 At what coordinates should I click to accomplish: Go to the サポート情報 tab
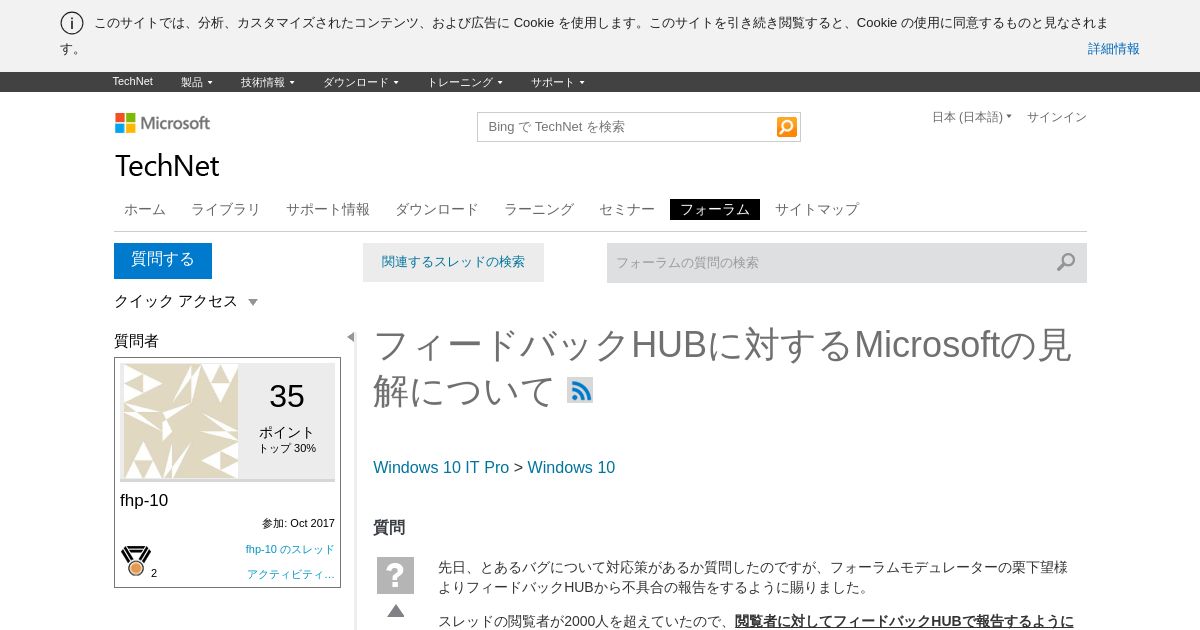pos(328,209)
